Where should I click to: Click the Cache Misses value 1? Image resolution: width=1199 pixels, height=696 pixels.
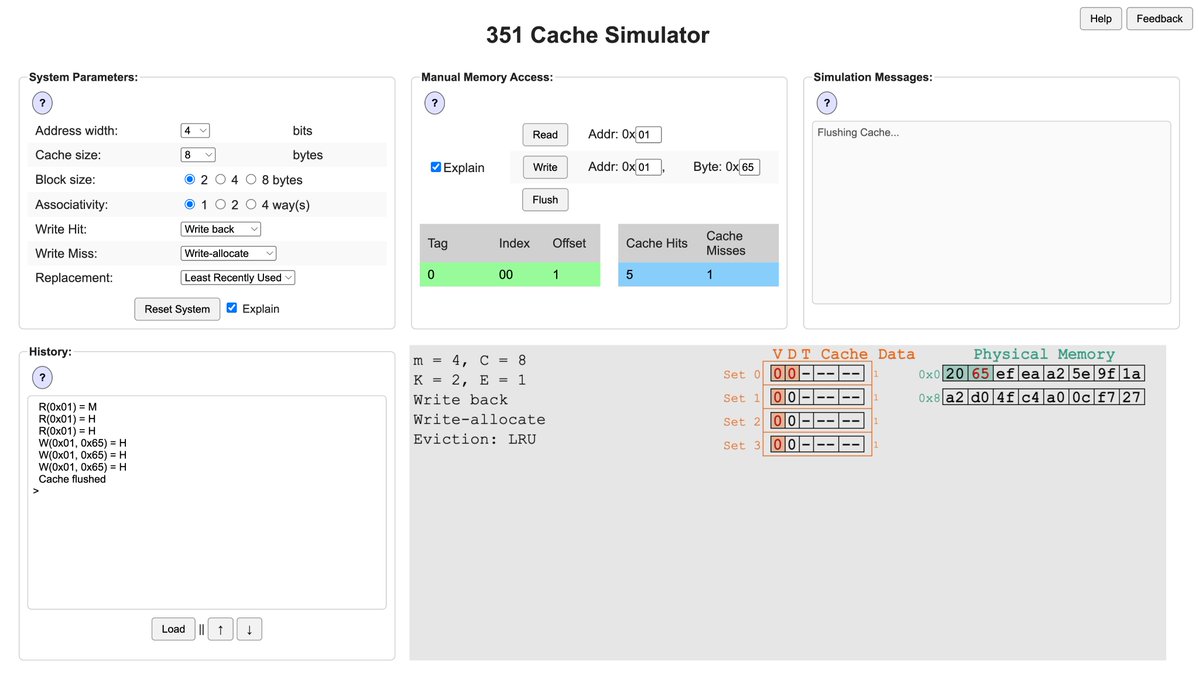click(x=710, y=275)
